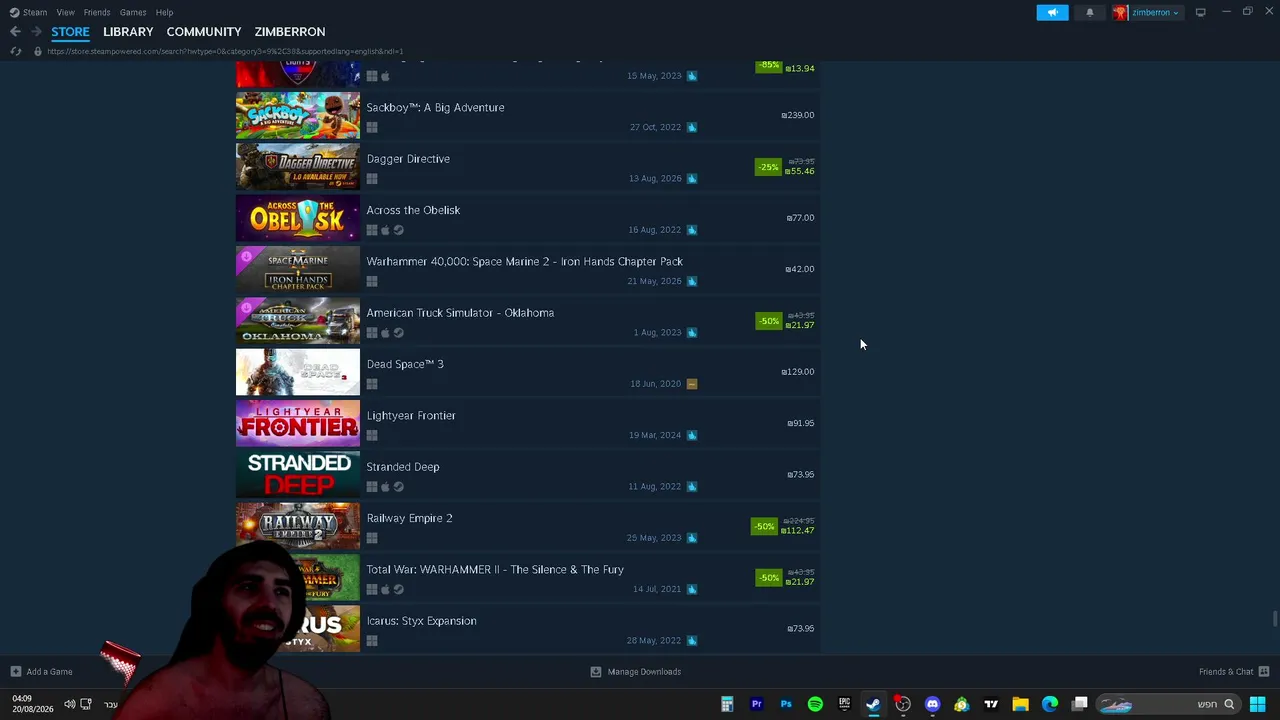Viewport: 1280px width, 720px height.
Task: Open Calculator from the taskbar
Action: click(x=727, y=704)
